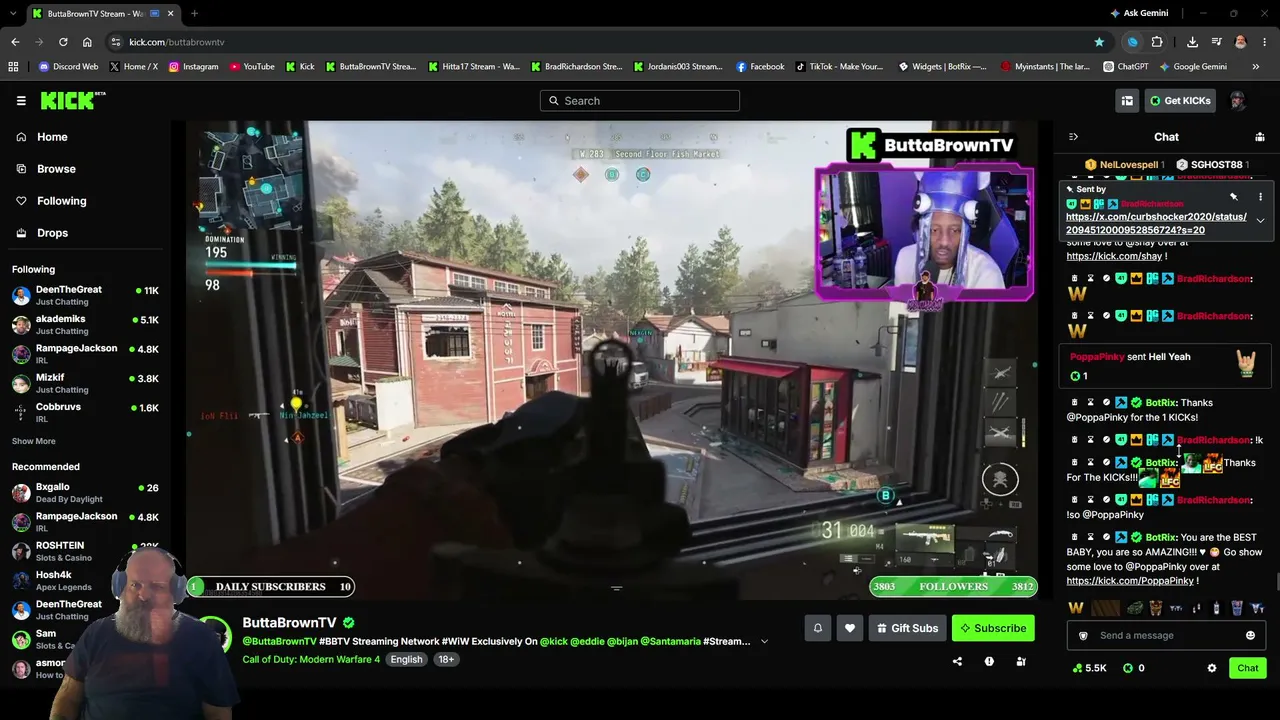Expand the pinned message chevron

point(1260,220)
